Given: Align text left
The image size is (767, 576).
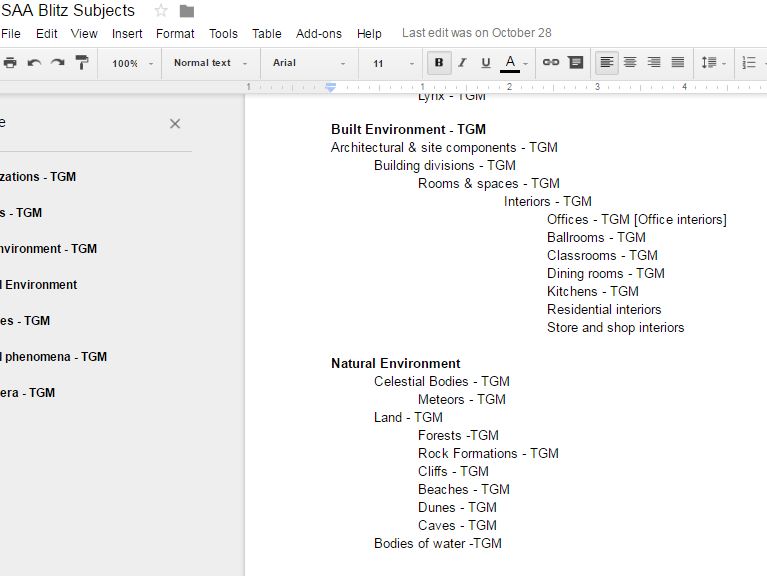Looking at the screenshot, I should click(x=607, y=62).
